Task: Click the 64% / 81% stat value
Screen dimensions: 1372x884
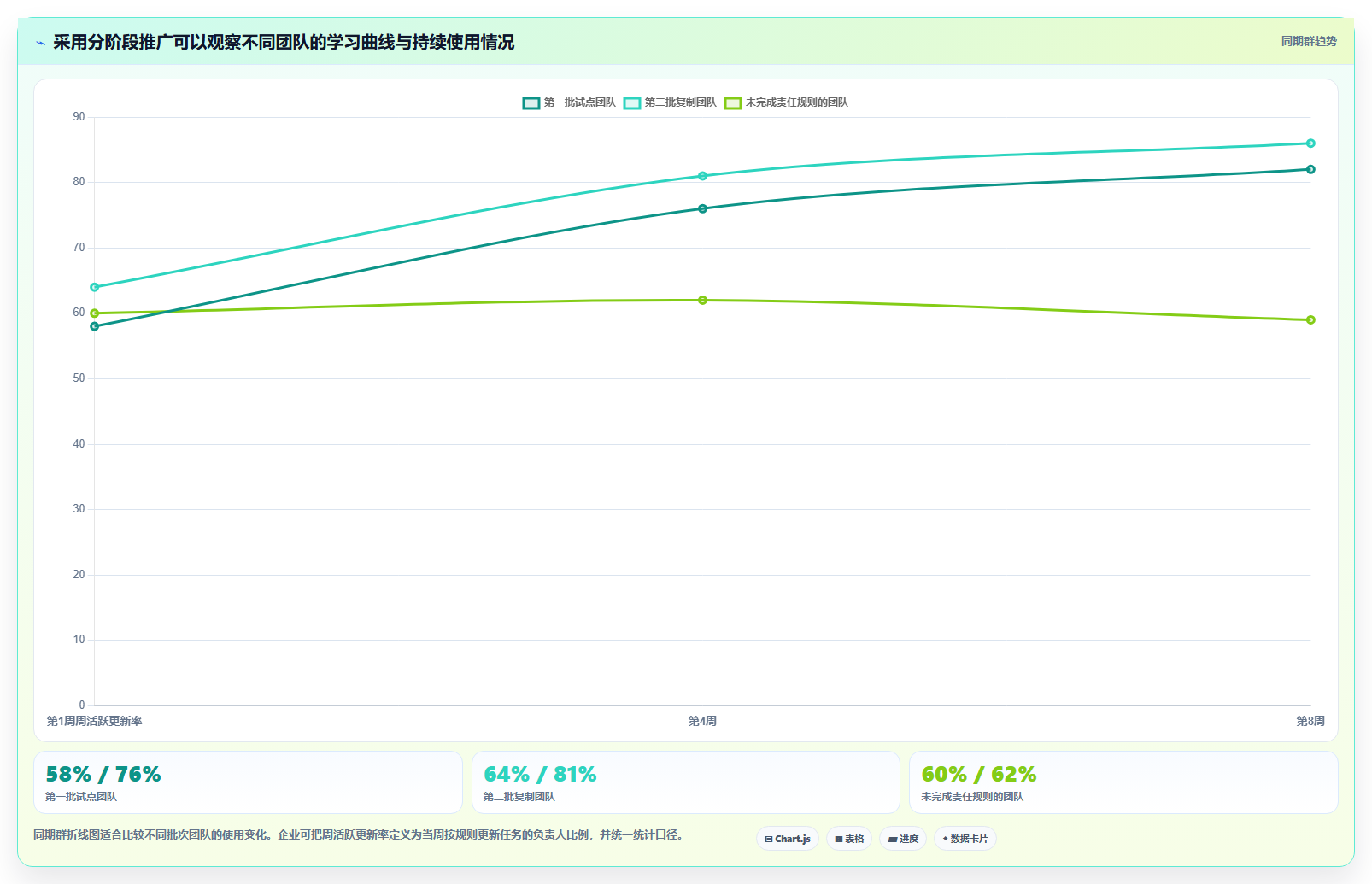Action: (540, 775)
